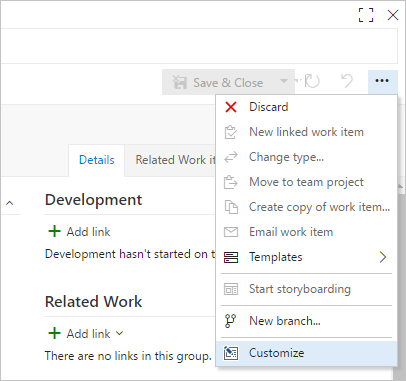Click "There are no links in this group." text
406x381 pixels.
pyautogui.click(x=128, y=356)
